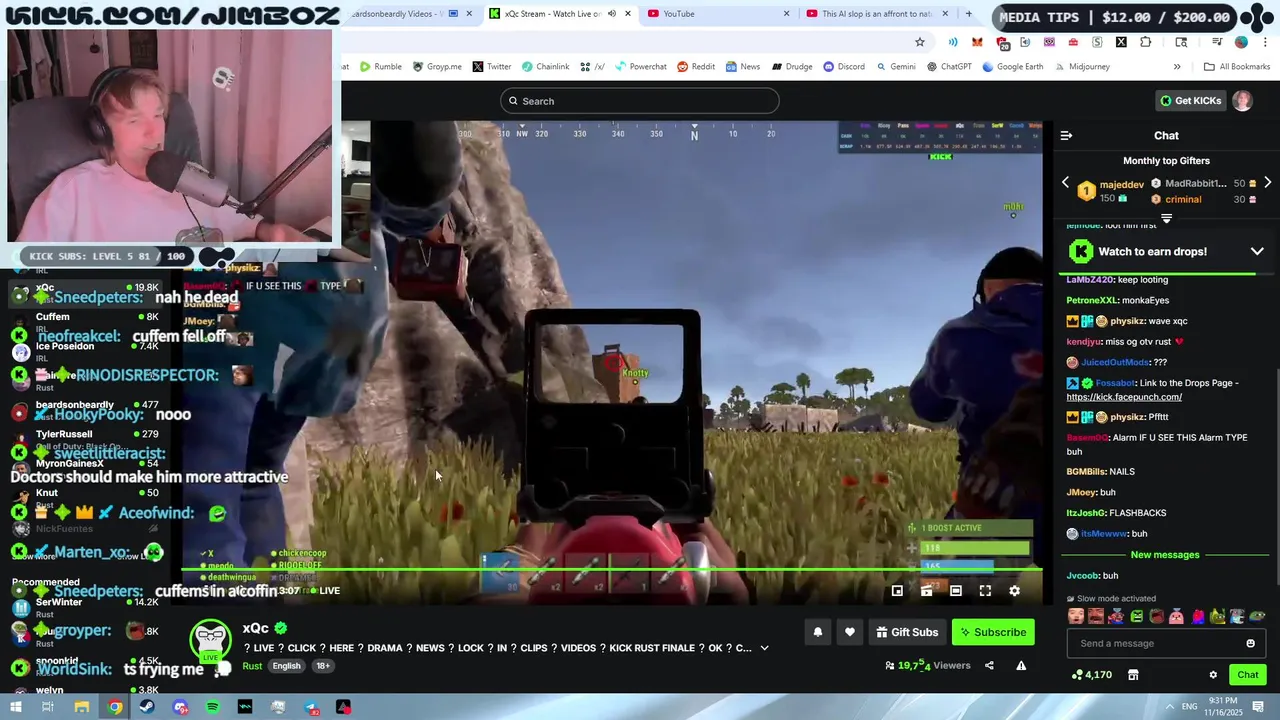Click the Kick search field
The image size is (1280, 720).
pos(640,101)
